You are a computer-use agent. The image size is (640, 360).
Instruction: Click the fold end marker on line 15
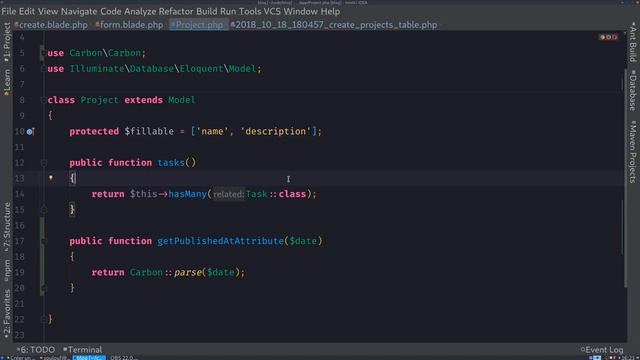coord(44,210)
